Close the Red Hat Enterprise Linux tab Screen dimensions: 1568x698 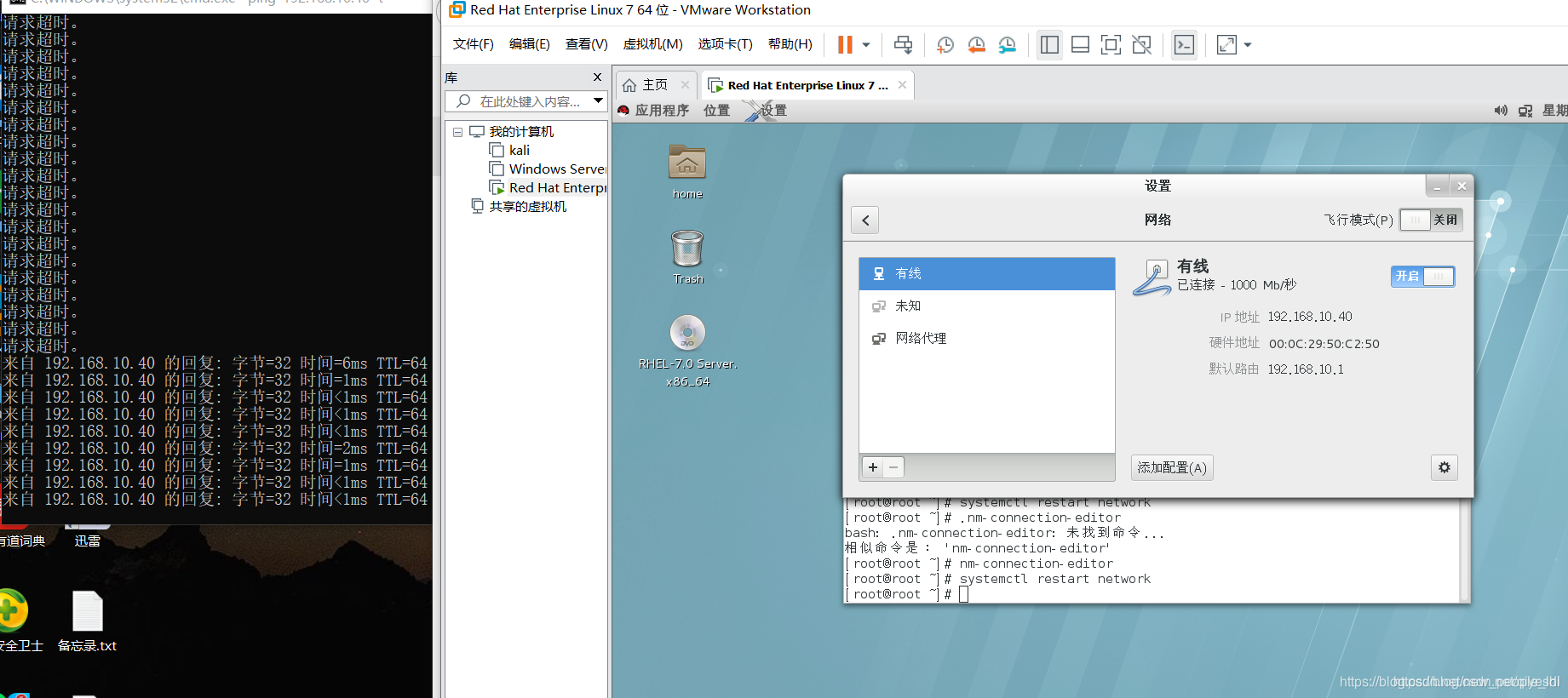point(902,85)
